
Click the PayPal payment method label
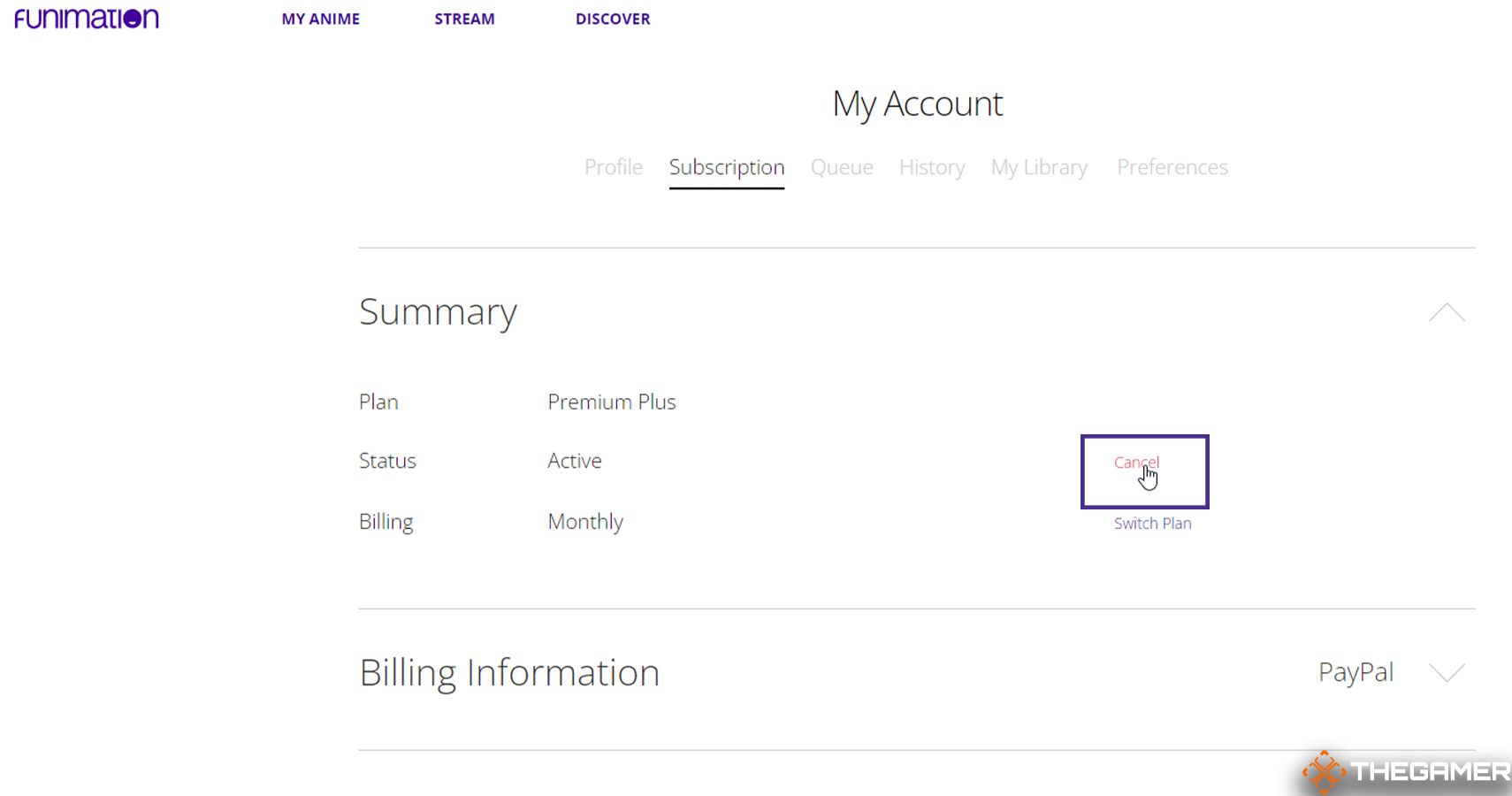tap(1355, 673)
